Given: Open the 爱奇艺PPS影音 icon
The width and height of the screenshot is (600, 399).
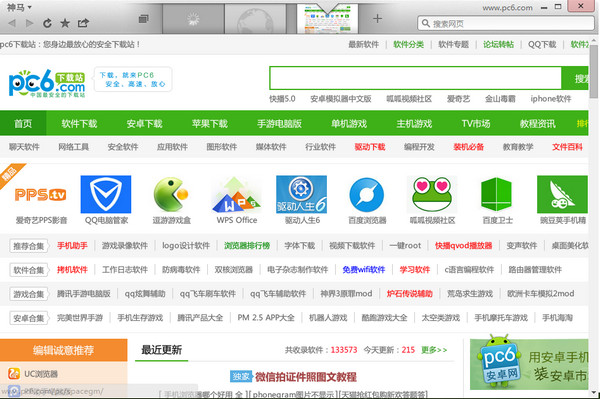Looking at the screenshot, I should point(41,194).
